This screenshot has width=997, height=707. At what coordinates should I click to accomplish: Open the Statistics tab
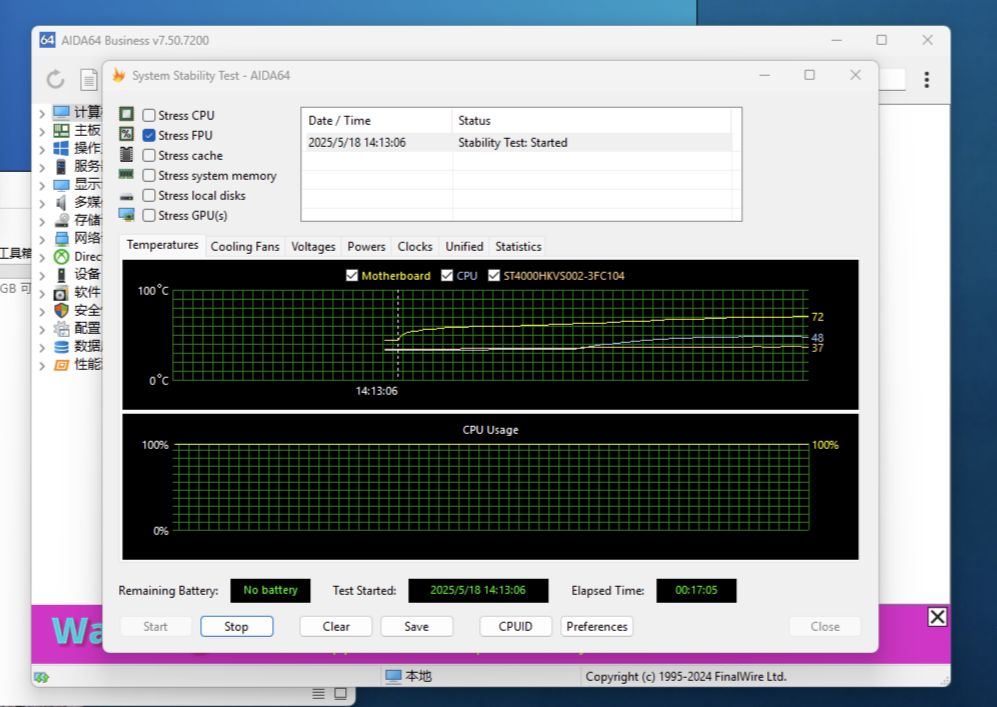click(518, 247)
